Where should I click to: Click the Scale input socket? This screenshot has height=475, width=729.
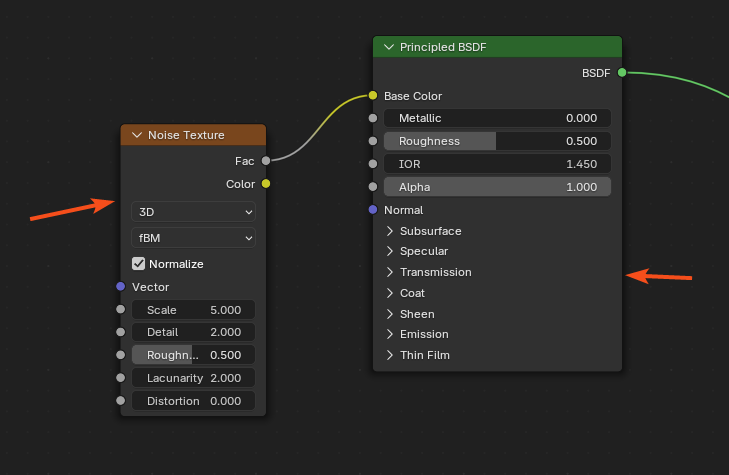click(x=120, y=309)
